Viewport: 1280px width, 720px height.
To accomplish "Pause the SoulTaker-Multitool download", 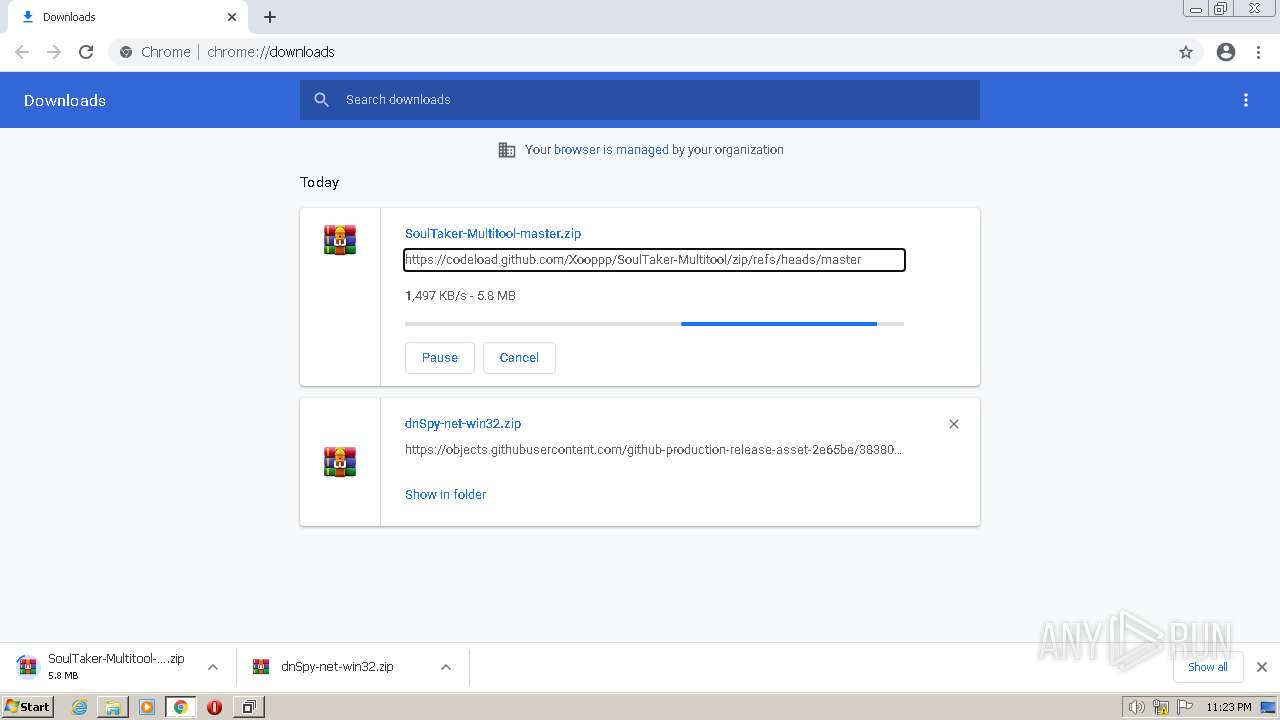I will pos(440,358).
